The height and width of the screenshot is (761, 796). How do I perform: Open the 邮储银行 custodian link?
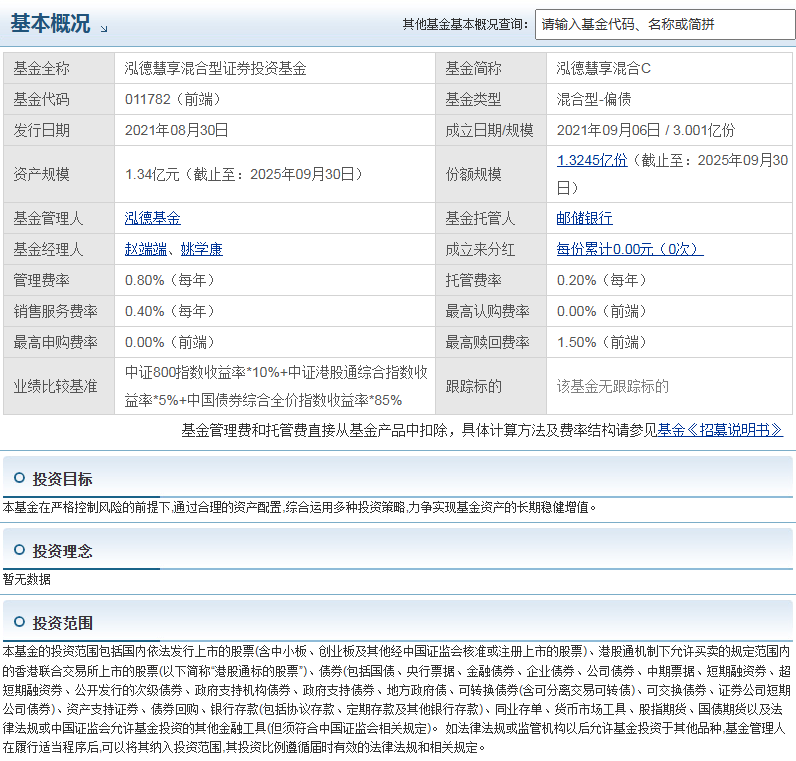coord(584,218)
